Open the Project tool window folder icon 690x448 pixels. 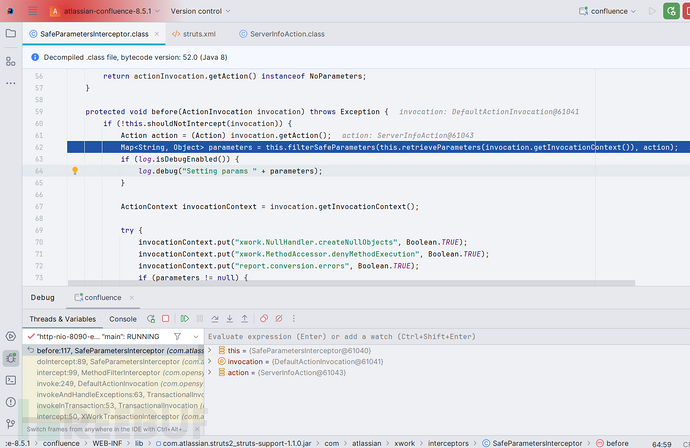[x=11, y=33]
